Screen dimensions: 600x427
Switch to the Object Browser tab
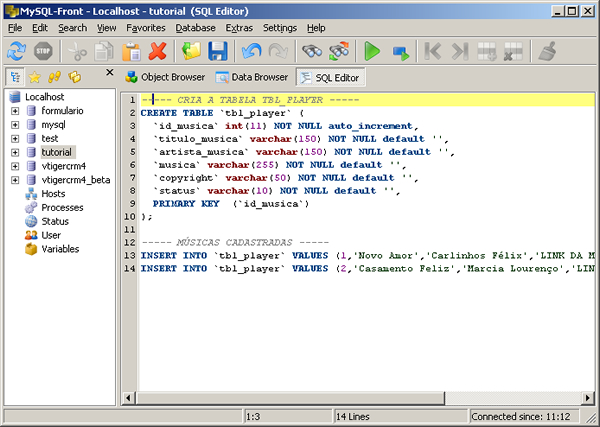[x=165, y=77]
